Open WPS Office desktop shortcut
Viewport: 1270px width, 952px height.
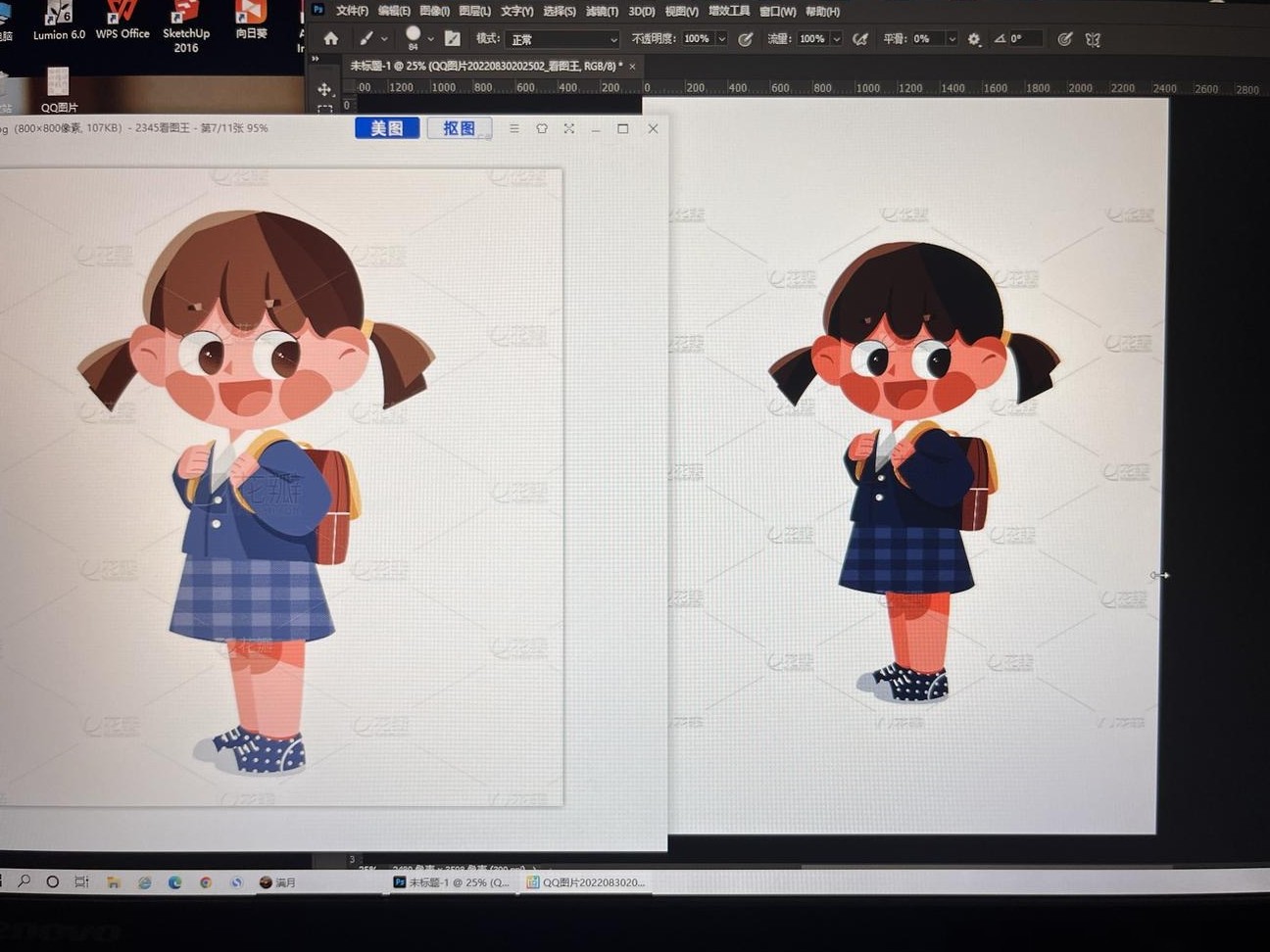click(x=122, y=21)
